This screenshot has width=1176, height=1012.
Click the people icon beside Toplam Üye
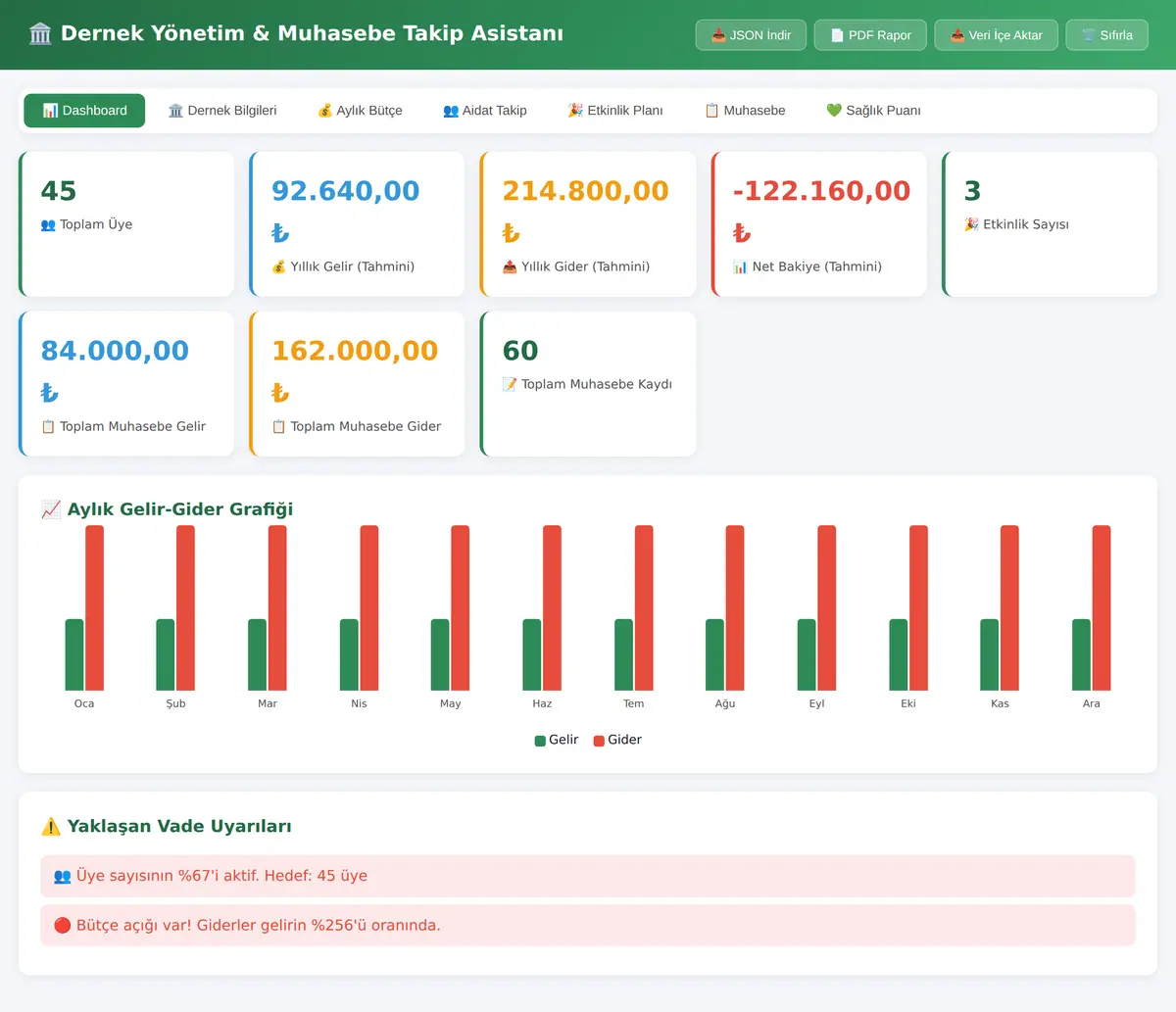coord(48,224)
